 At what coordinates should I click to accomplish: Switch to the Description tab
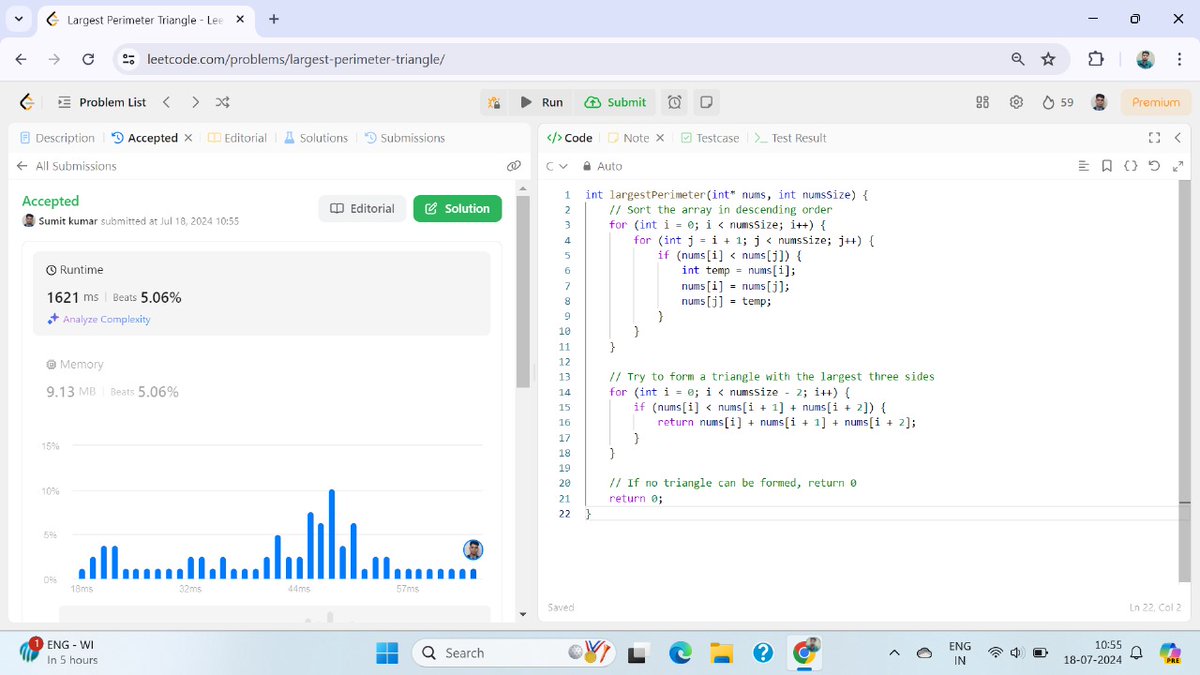(57, 138)
